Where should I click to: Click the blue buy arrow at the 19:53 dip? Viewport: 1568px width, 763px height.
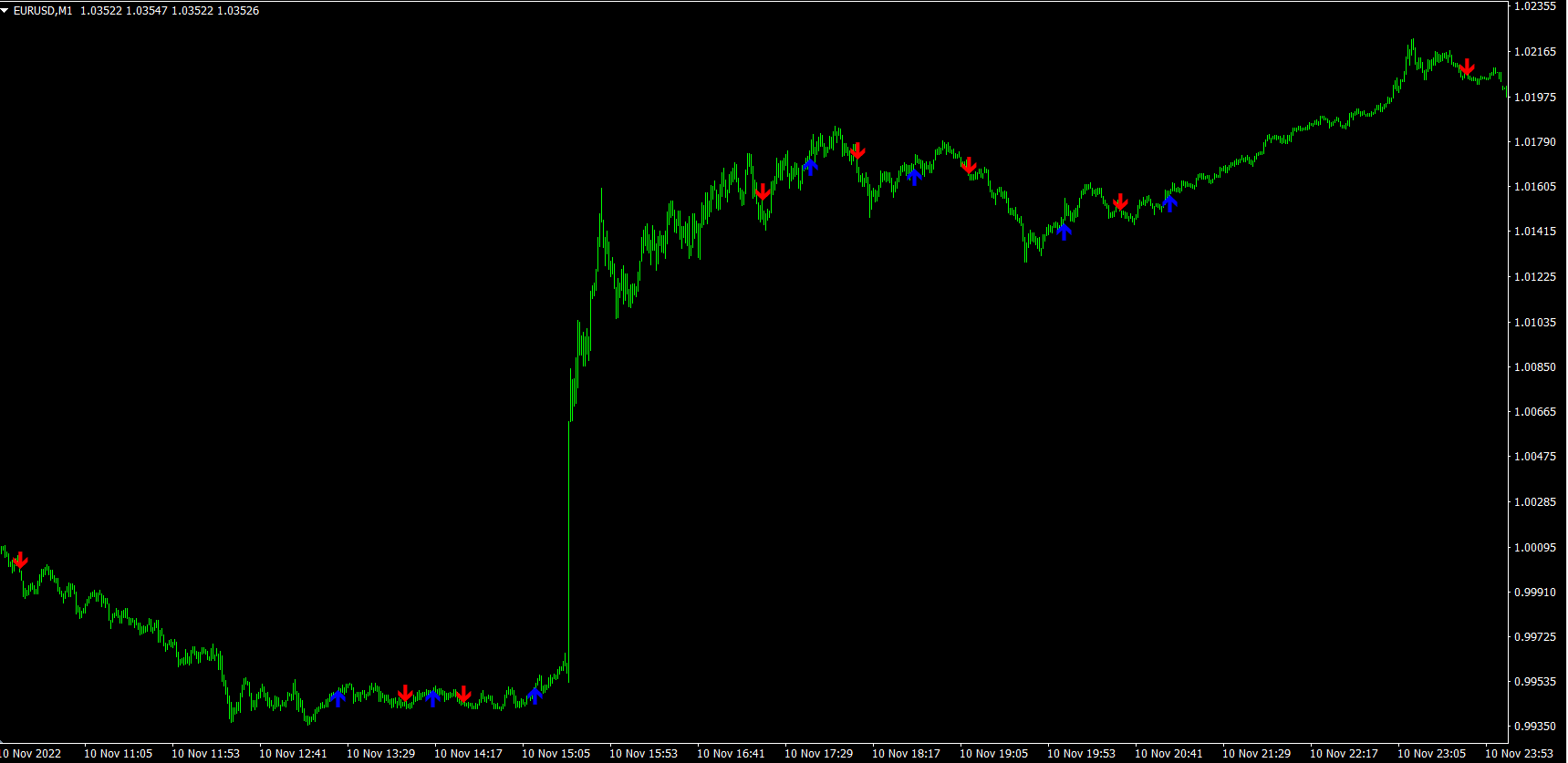click(x=1064, y=232)
